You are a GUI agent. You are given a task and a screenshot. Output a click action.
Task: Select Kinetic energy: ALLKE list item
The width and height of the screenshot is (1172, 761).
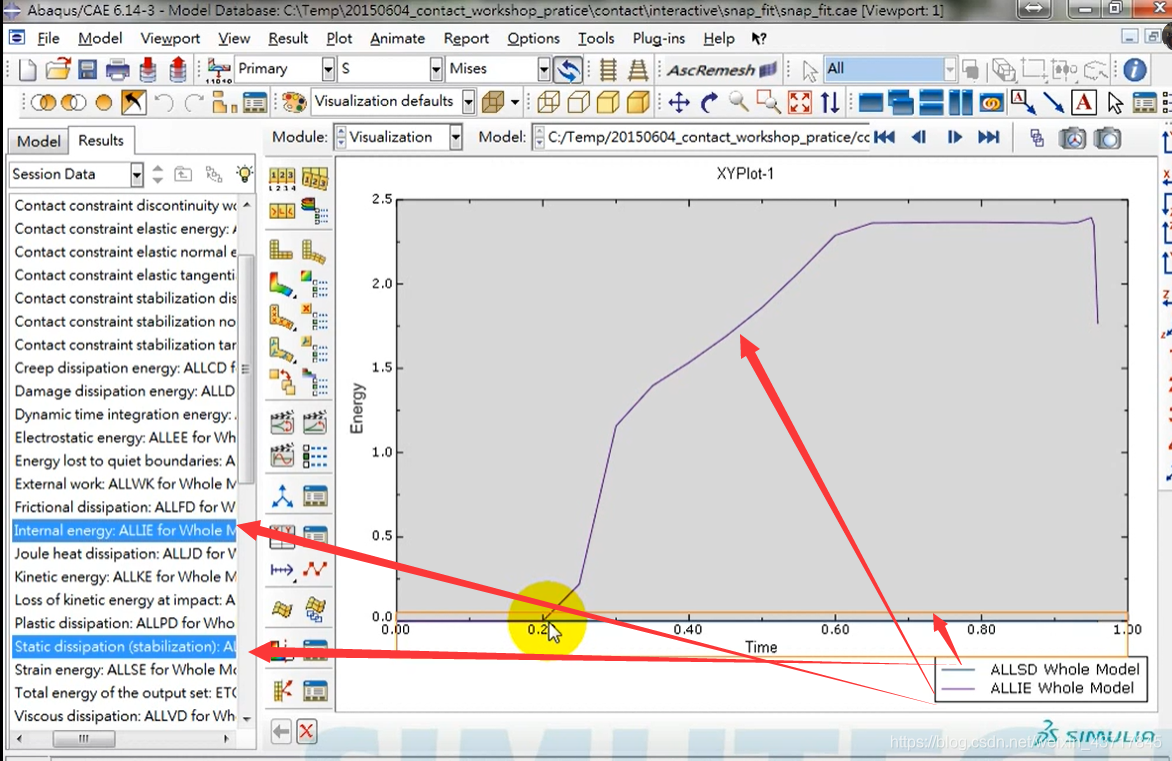point(125,577)
